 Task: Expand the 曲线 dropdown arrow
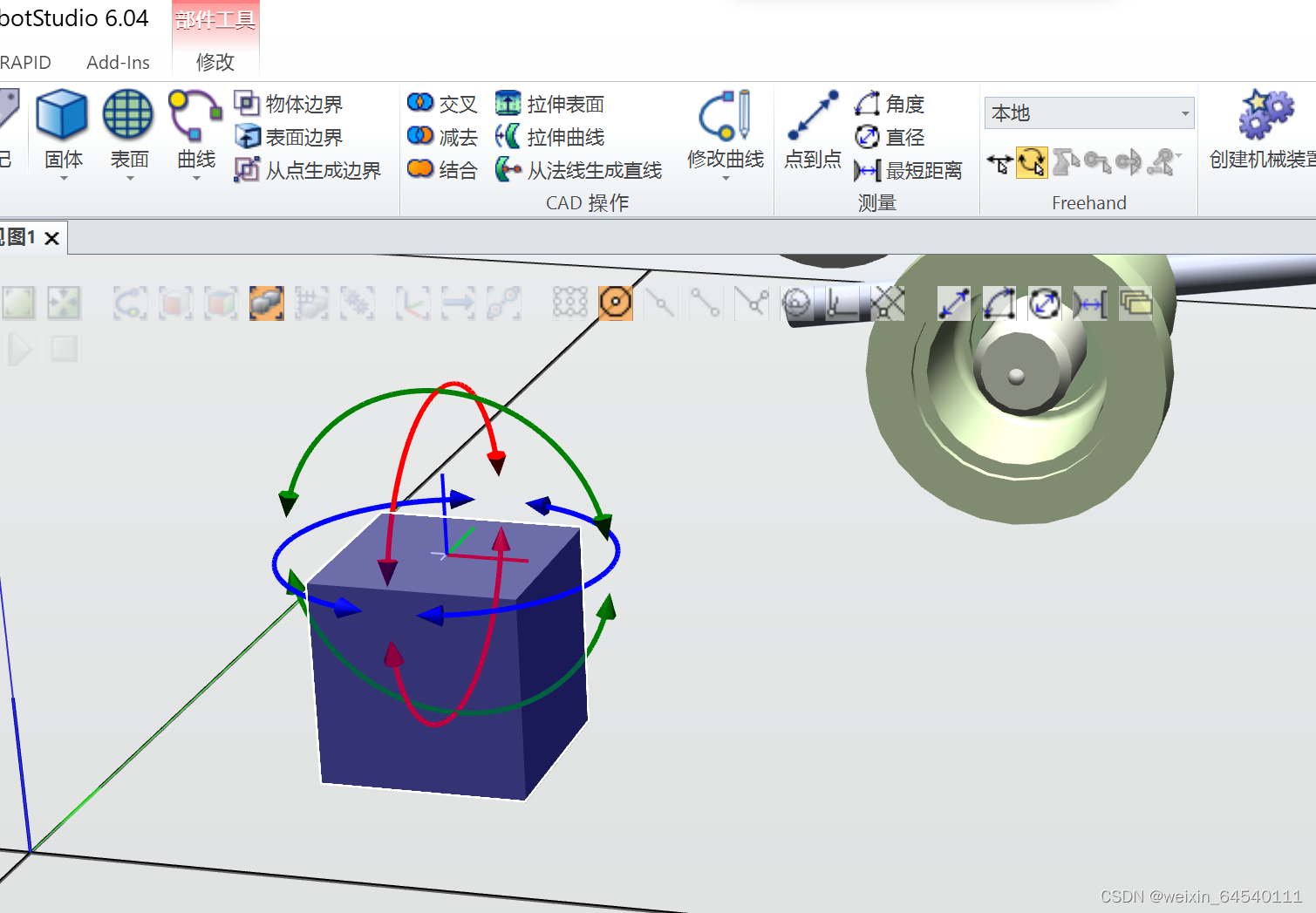(196, 179)
